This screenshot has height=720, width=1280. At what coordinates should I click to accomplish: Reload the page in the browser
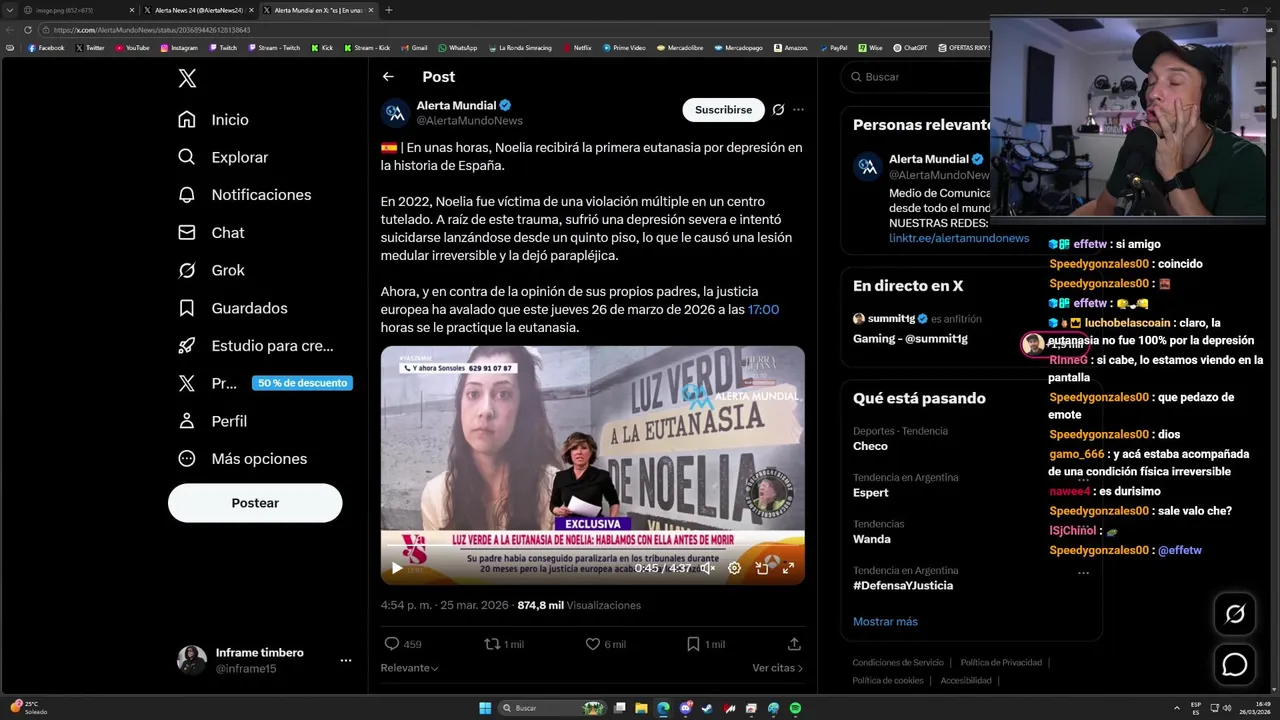(x=28, y=30)
